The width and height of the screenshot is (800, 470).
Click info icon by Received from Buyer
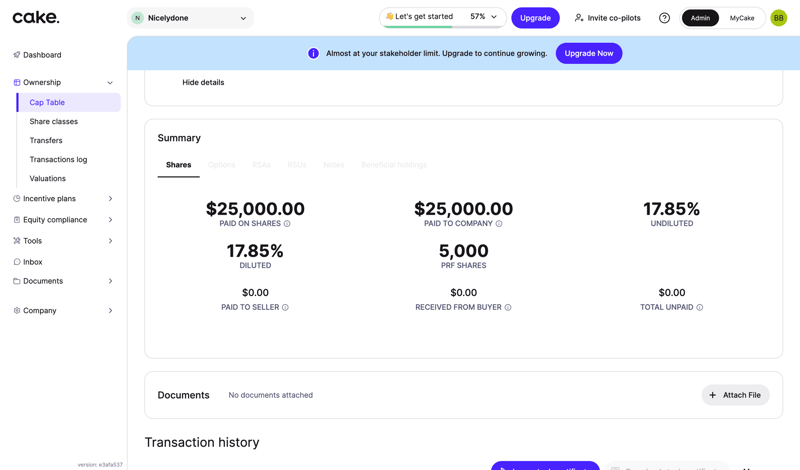coord(508,308)
